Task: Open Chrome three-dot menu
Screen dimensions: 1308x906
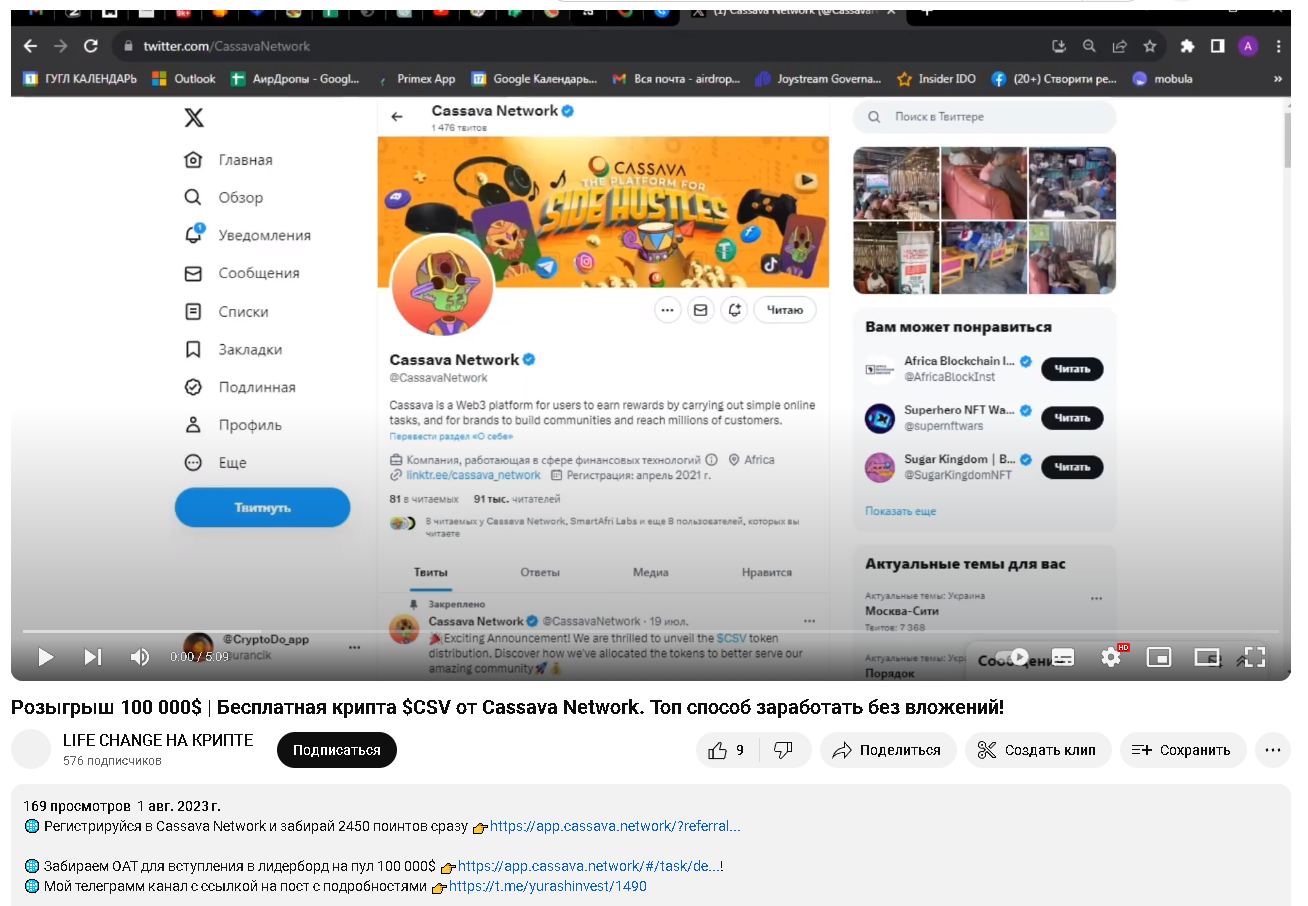Action: [1279, 46]
